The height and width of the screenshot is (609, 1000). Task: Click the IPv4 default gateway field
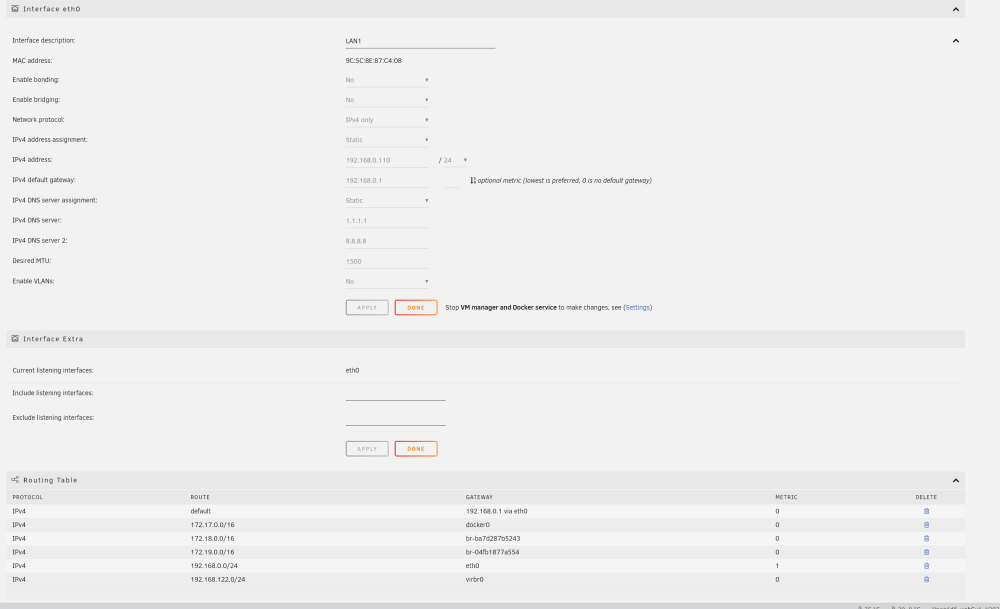point(386,180)
